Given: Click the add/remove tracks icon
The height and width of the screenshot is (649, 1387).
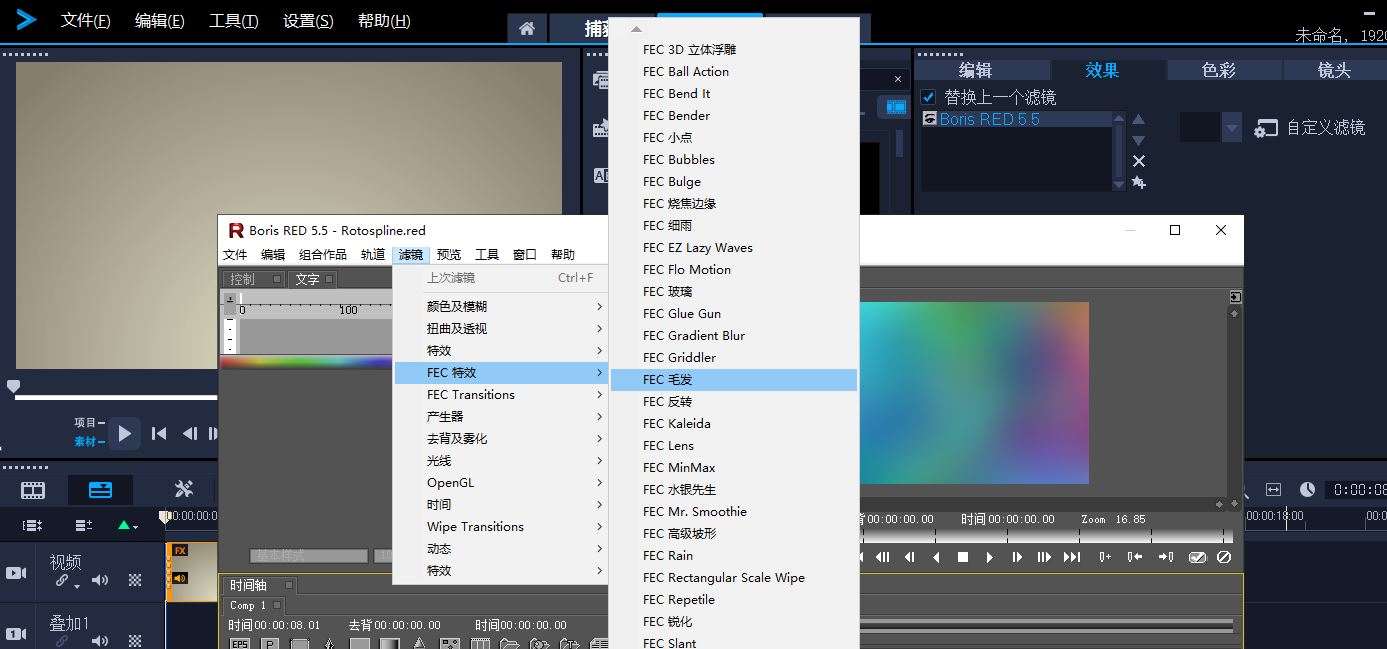Looking at the screenshot, I should tap(84, 525).
